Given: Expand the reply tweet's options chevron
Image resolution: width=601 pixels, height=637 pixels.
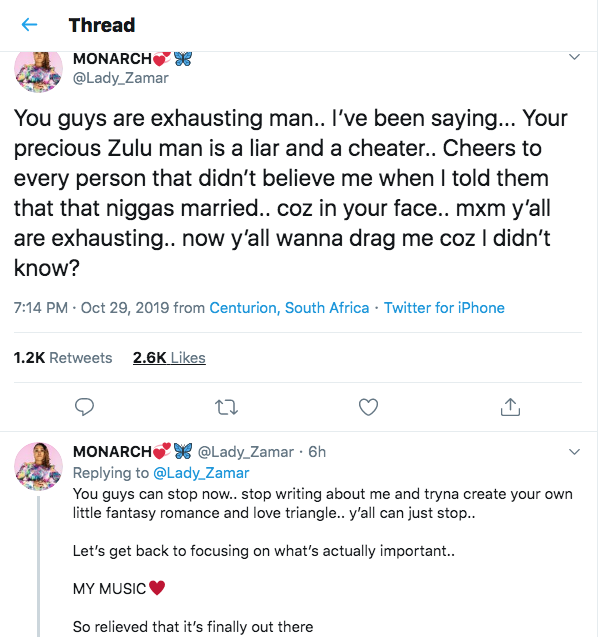Looking at the screenshot, I should [x=574, y=452].
